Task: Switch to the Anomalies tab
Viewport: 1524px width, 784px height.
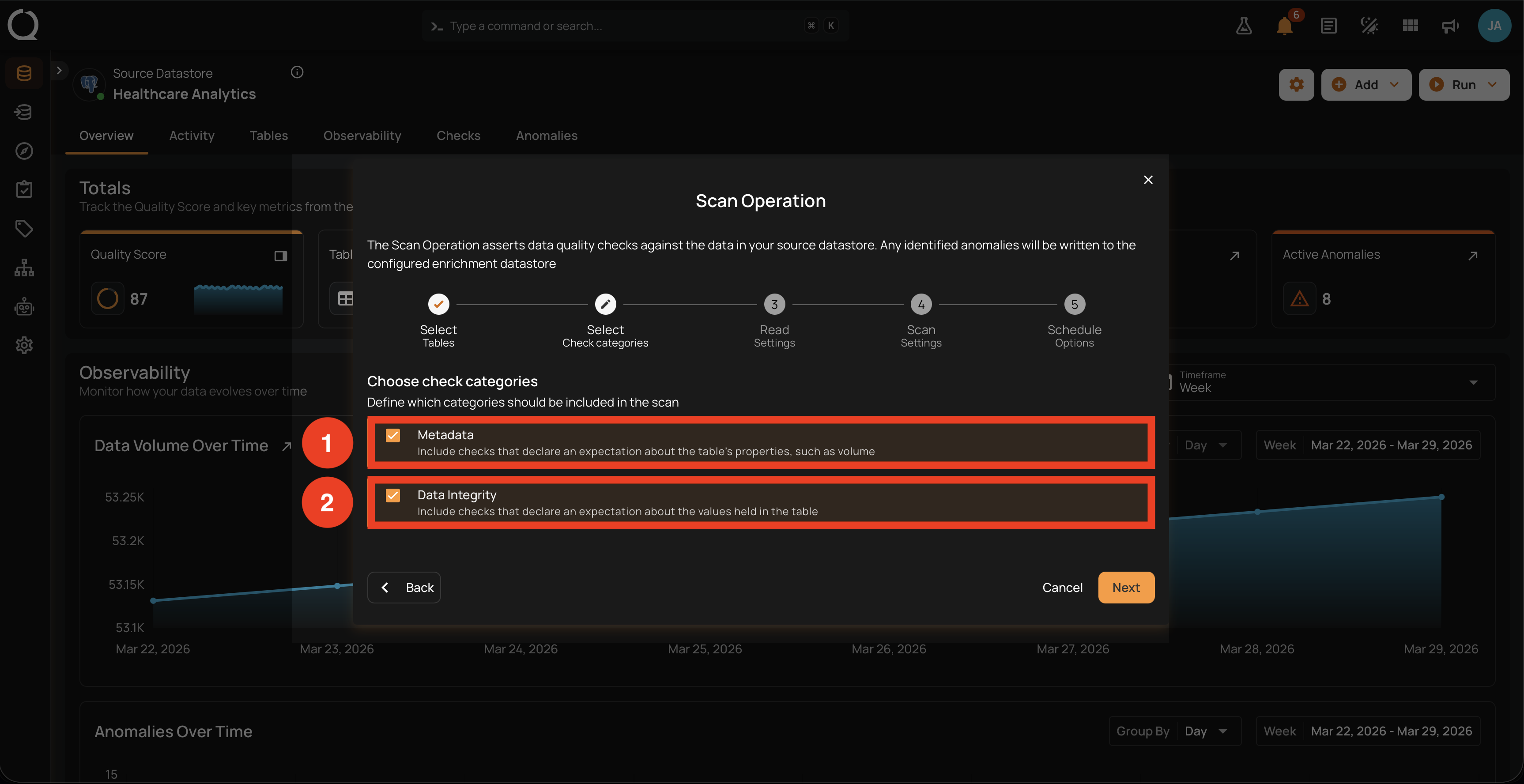Action: 547,136
